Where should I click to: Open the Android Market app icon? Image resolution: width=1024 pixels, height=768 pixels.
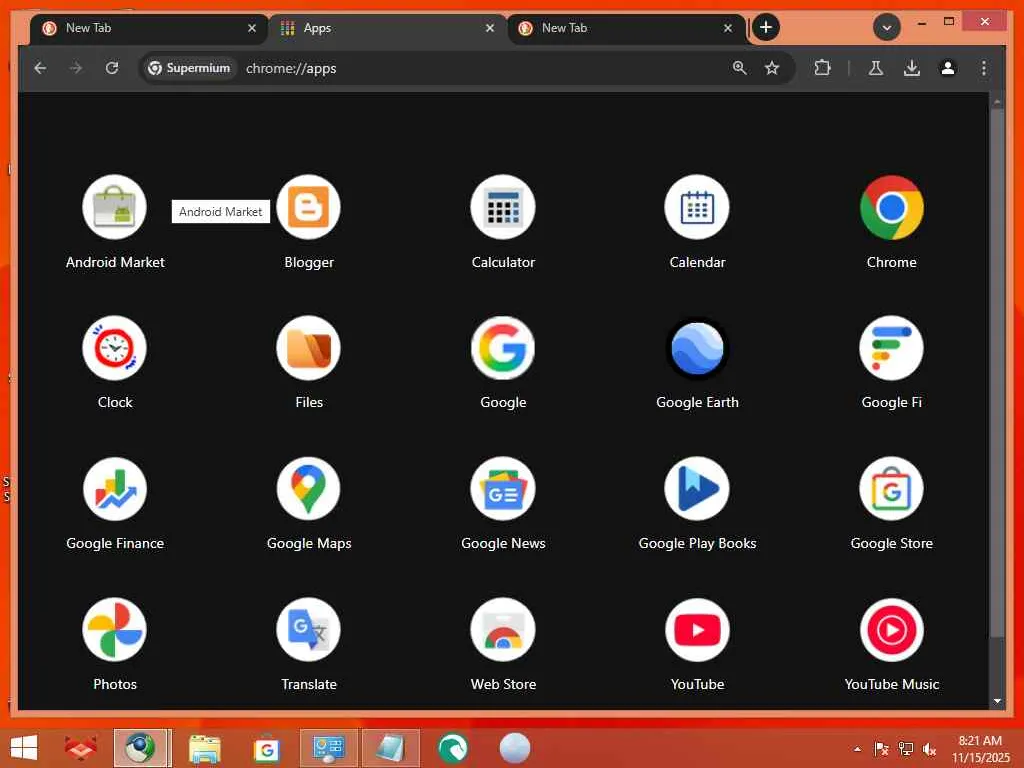click(x=114, y=207)
